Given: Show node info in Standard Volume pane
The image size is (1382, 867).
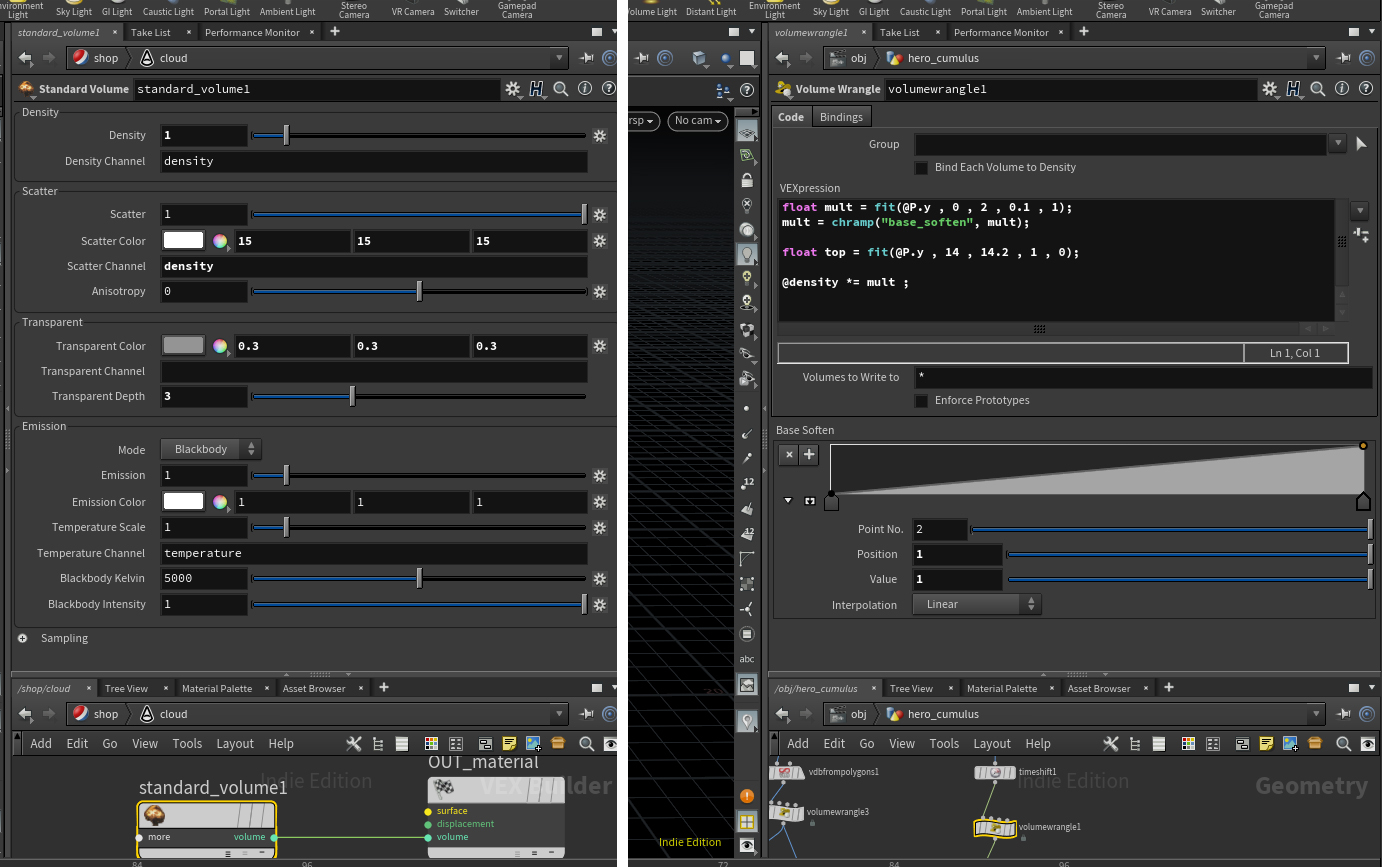Looking at the screenshot, I should 585,89.
